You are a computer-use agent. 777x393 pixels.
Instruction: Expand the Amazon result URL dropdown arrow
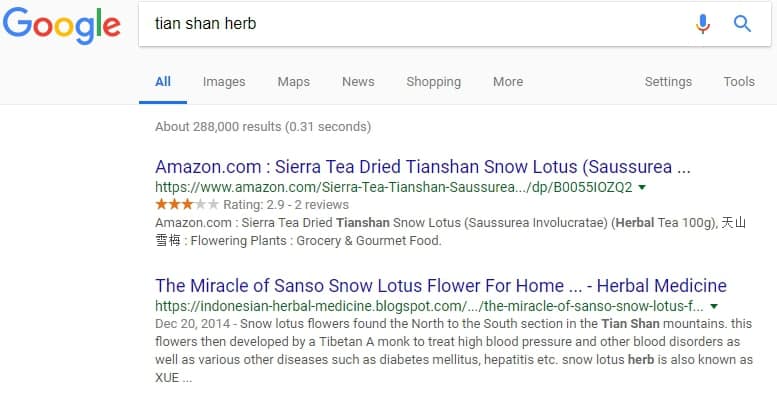point(643,187)
